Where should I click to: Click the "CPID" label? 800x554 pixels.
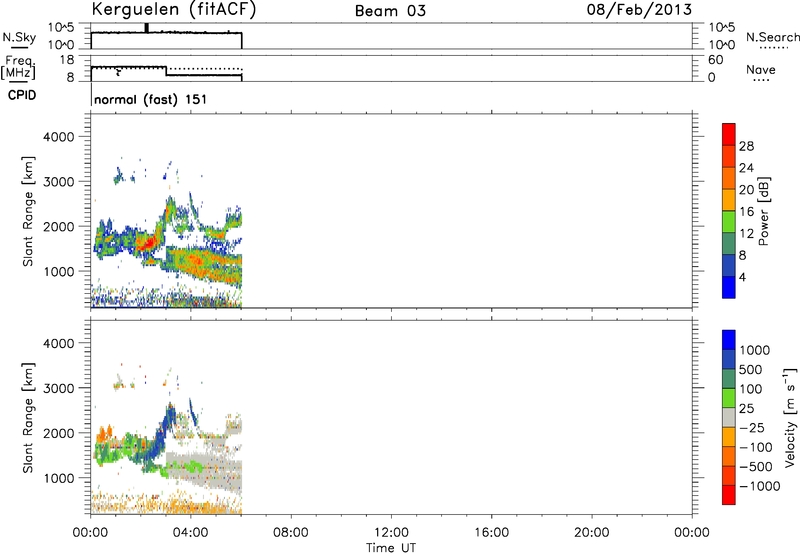tap(22, 95)
